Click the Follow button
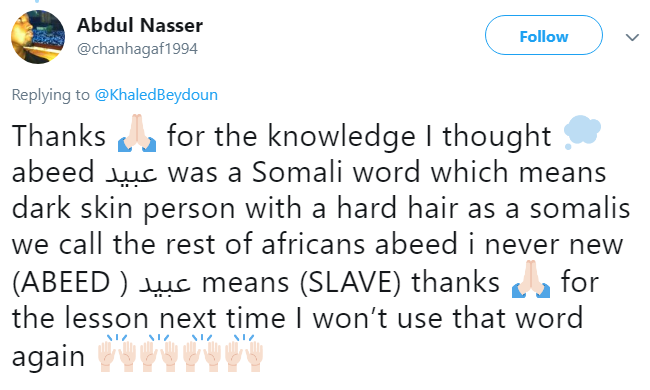 click(543, 35)
